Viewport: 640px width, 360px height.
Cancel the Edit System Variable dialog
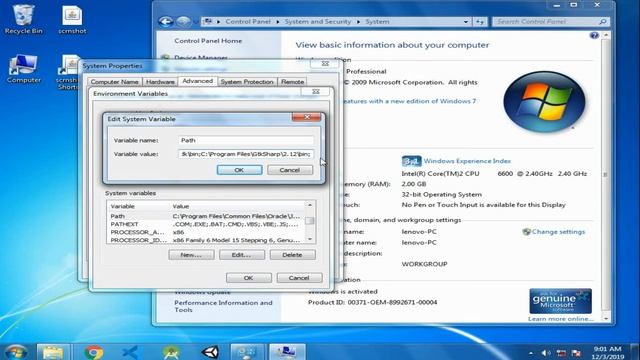[290, 170]
